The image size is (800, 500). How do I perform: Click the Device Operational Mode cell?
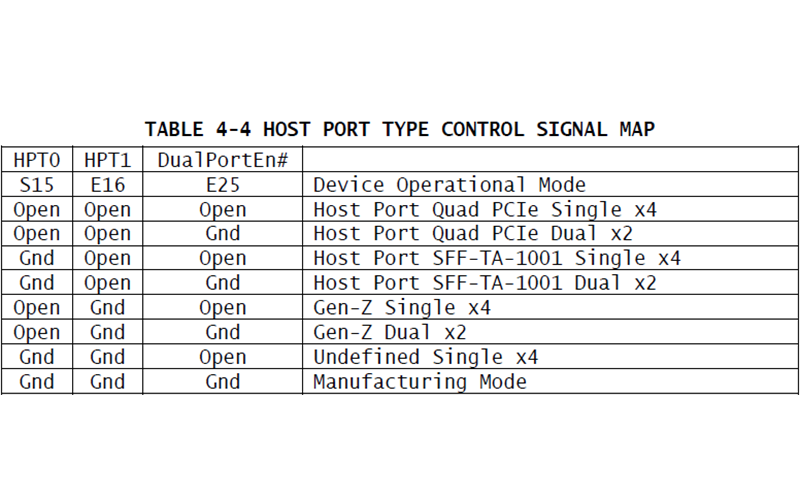click(551, 184)
